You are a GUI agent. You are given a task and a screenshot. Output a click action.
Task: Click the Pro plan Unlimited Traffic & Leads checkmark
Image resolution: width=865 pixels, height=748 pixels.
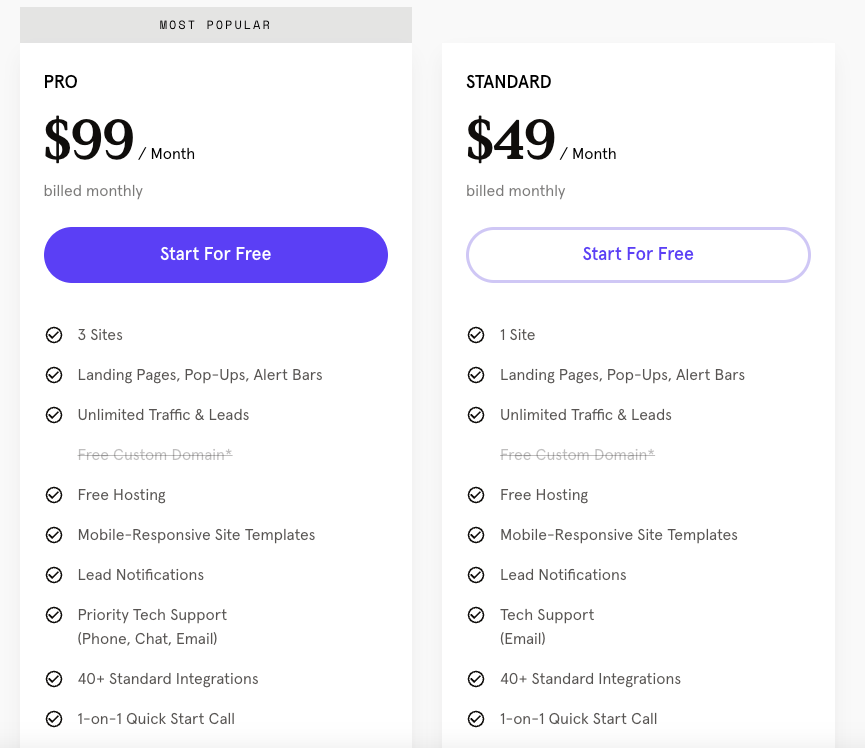click(x=54, y=415)
